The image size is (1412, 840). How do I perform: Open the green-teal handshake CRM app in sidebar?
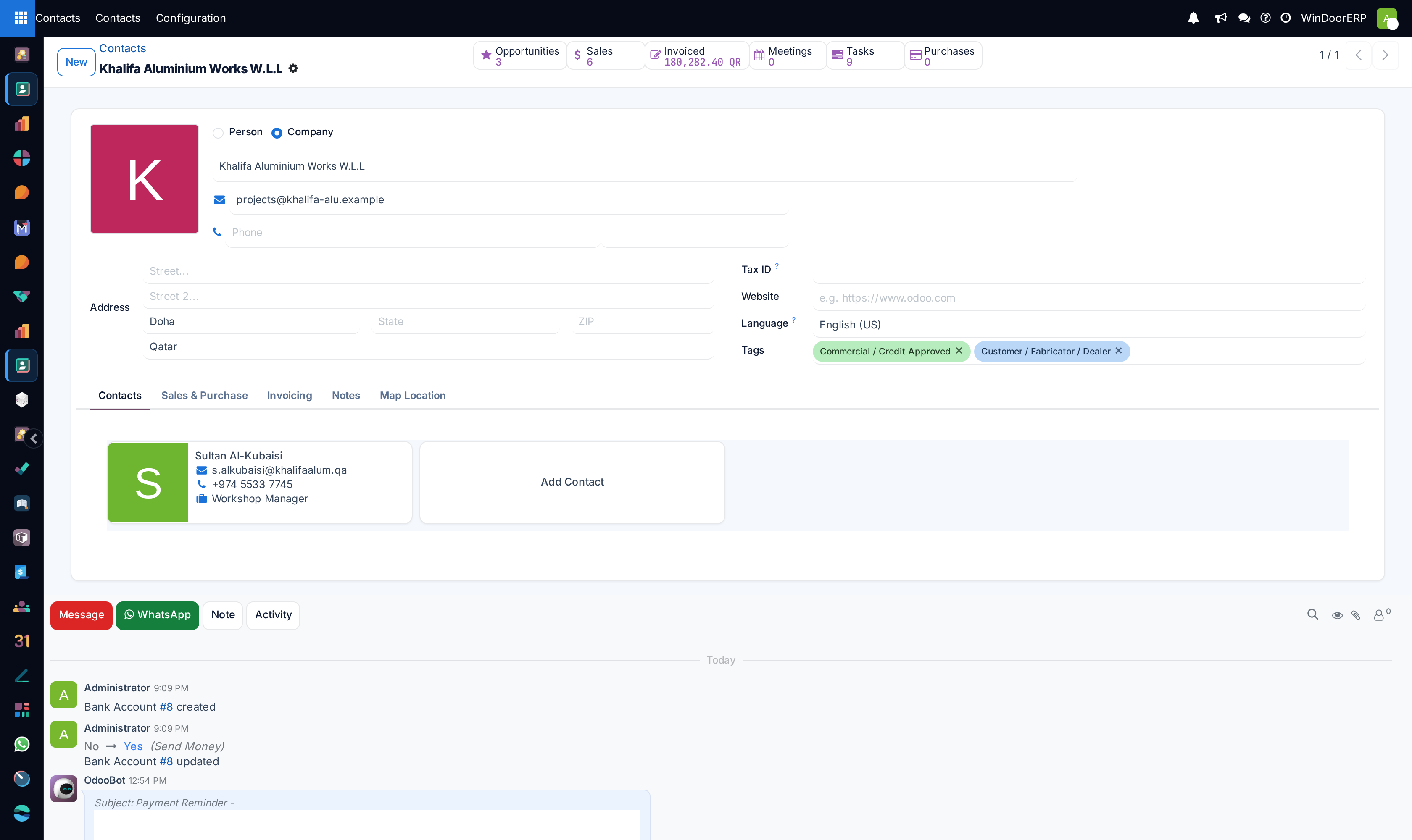[21, 296]
